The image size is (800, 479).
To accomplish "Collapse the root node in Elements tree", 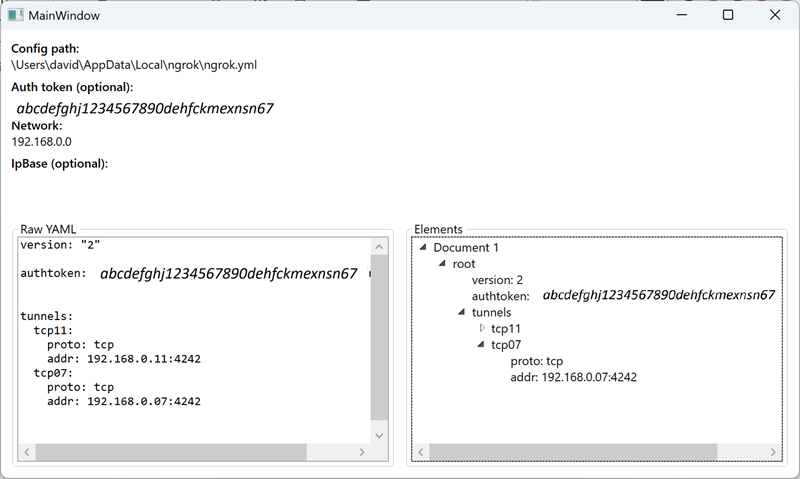I will coord(442,264).
